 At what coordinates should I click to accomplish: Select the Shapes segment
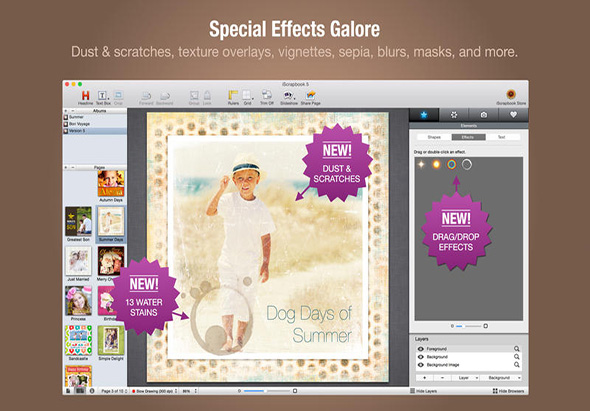(x=434, y=137)
